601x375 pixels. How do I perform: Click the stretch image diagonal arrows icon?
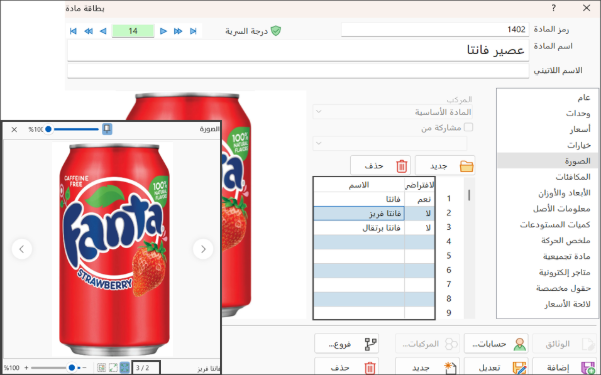[113, 368]
